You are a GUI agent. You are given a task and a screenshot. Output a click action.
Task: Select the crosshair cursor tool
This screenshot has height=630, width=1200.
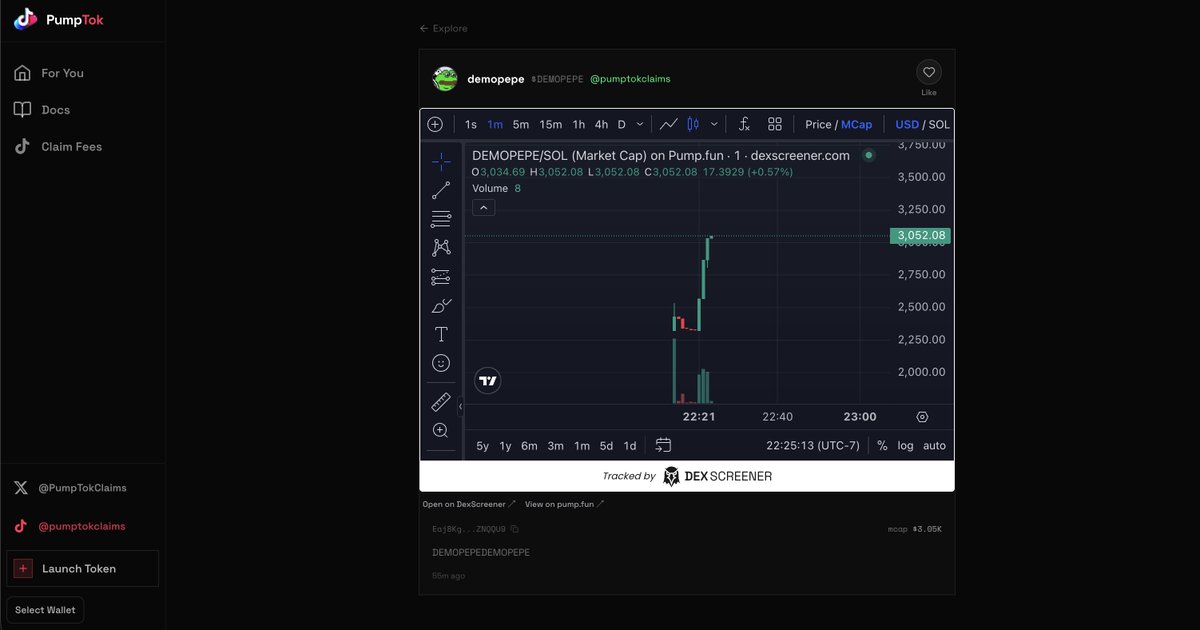tap(441, 162)
